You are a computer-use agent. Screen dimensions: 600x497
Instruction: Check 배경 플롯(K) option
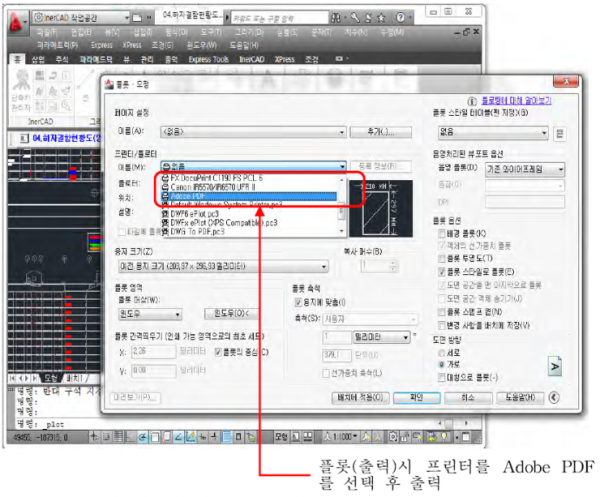pyautogui.click(x=441, y=233)
